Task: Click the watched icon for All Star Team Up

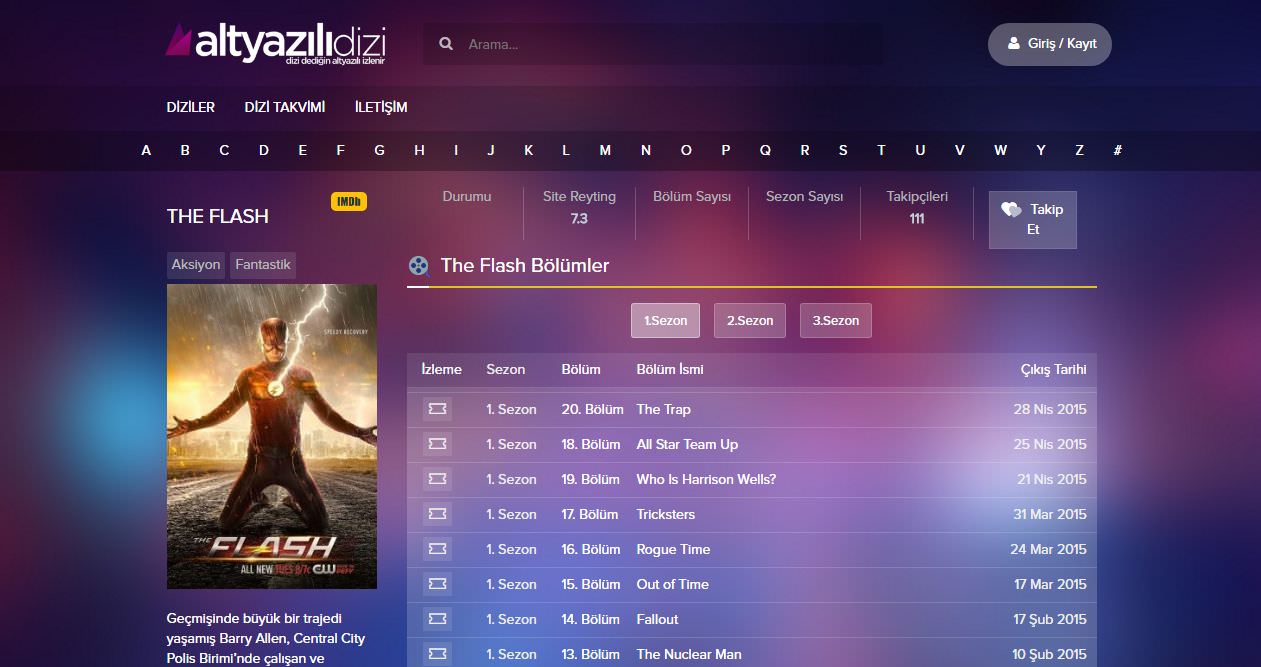Action: (x=437, y=444)
